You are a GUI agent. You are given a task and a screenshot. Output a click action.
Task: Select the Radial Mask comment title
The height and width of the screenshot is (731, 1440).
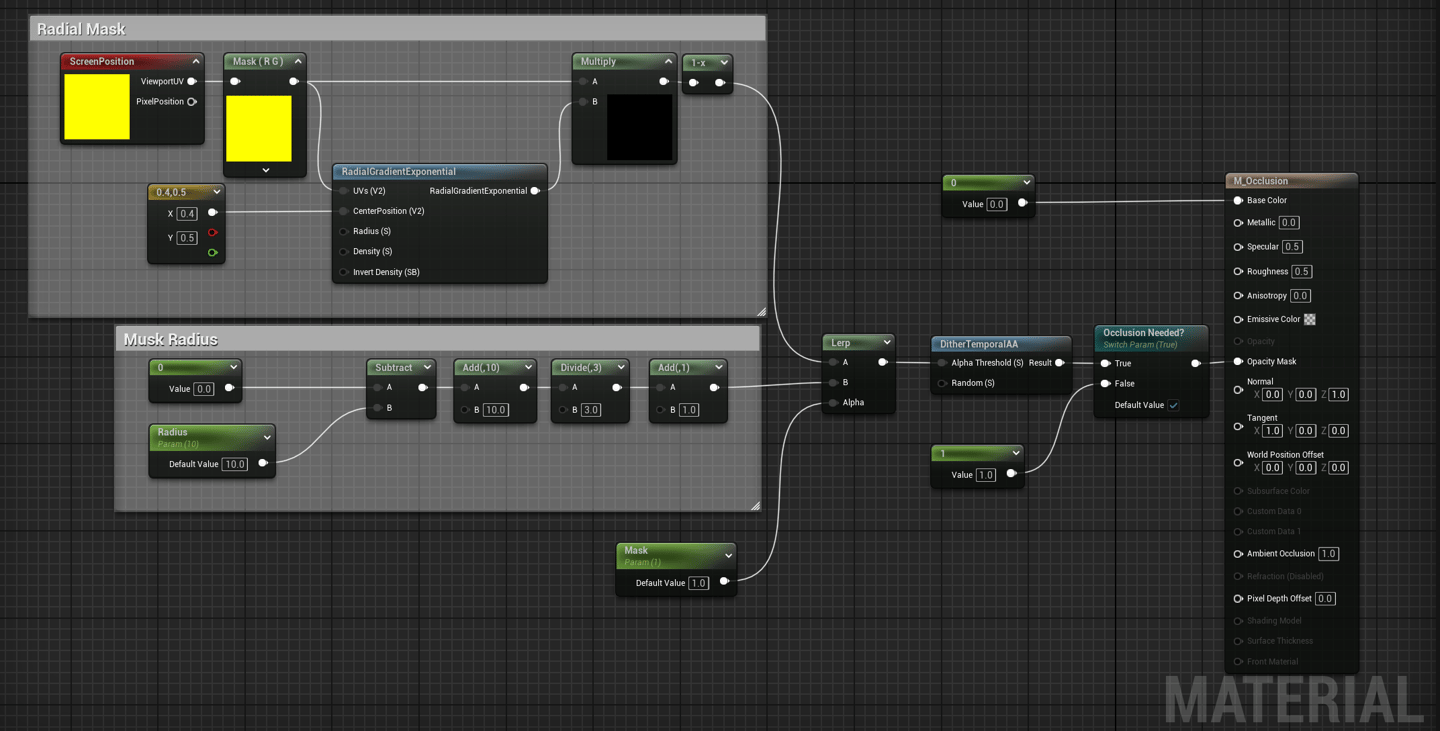(x=81, y=29)
